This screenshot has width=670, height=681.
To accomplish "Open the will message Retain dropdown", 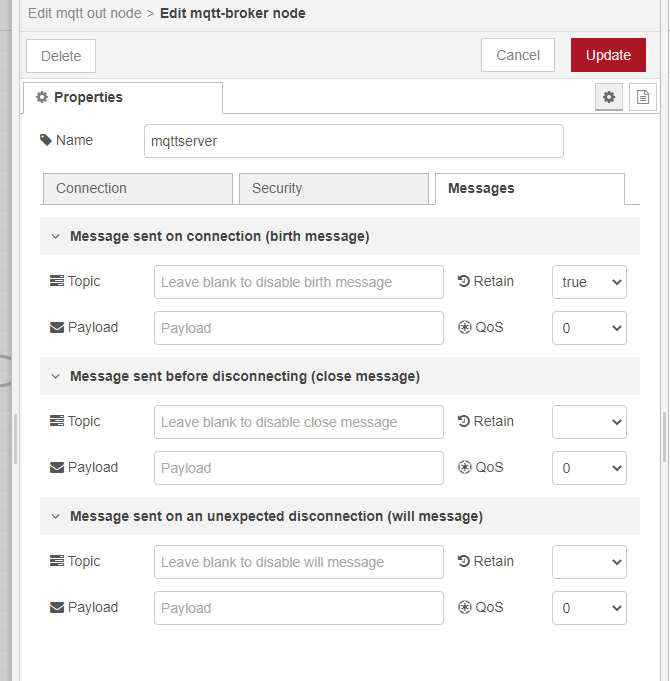I will click(589, 562).
